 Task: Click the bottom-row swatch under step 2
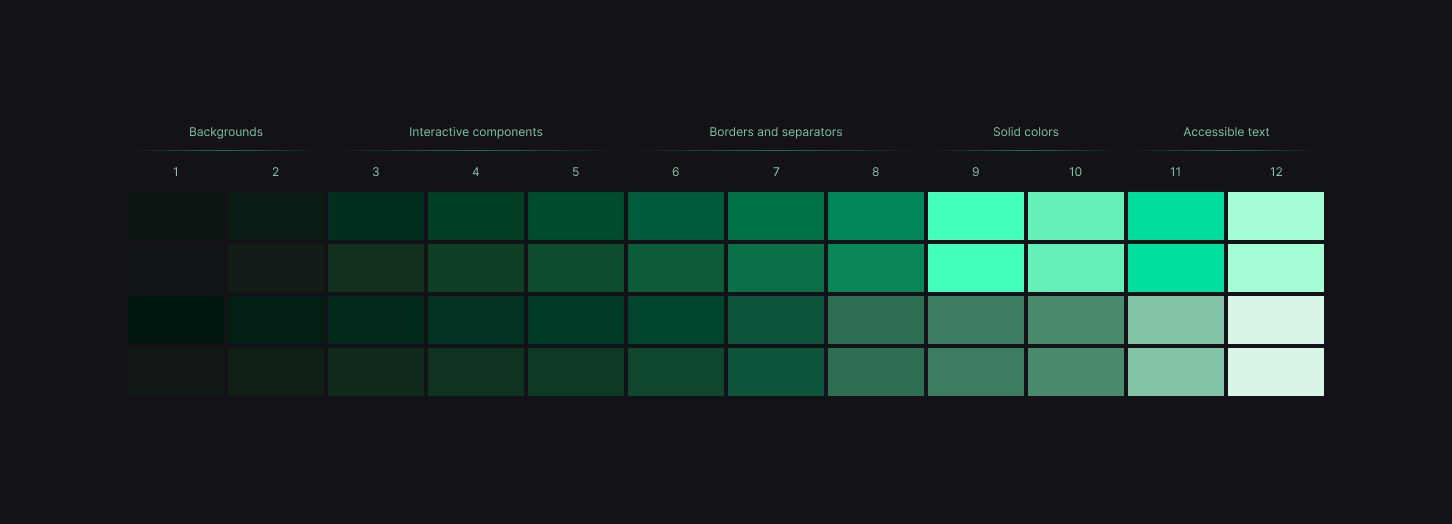[x=276, y=372]
